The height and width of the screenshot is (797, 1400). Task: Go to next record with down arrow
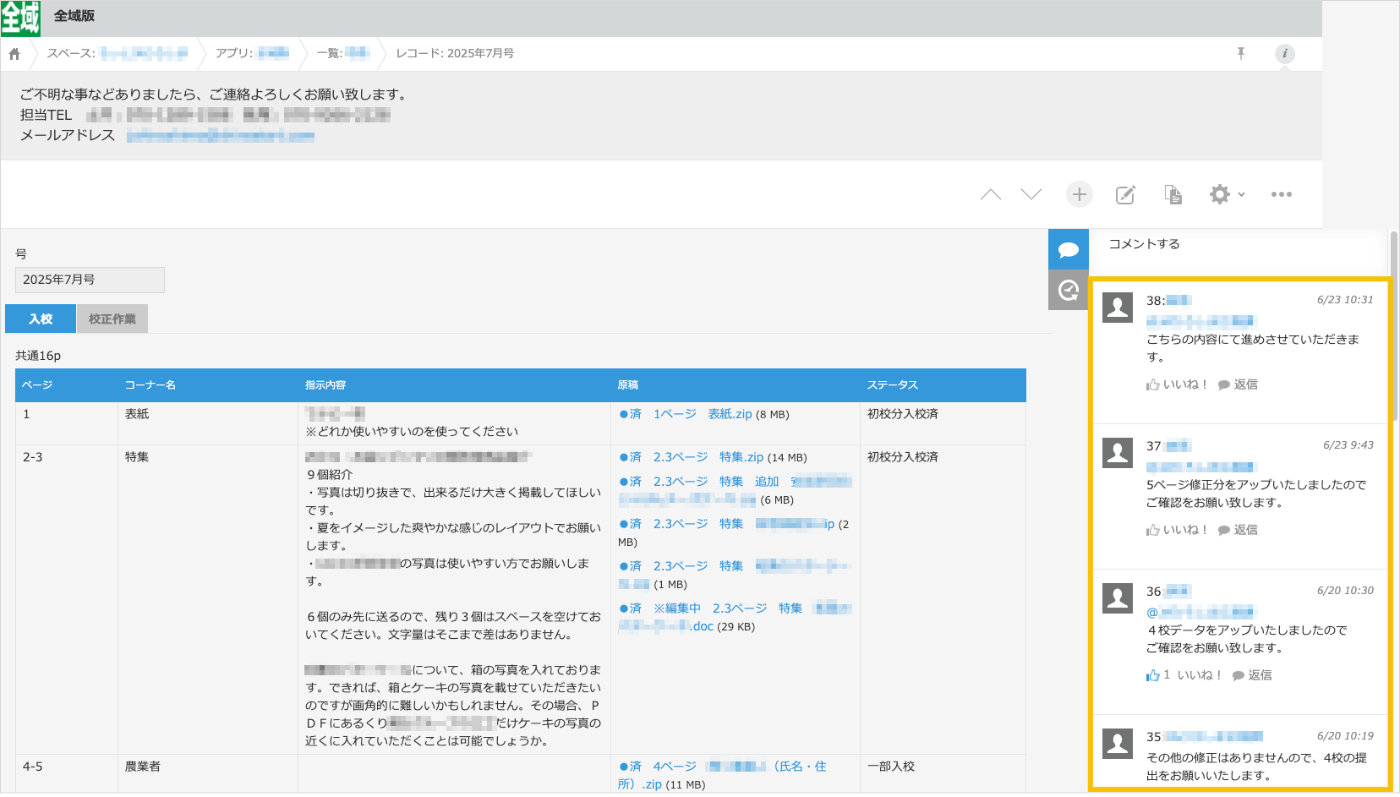click(x=1031, y=195)
